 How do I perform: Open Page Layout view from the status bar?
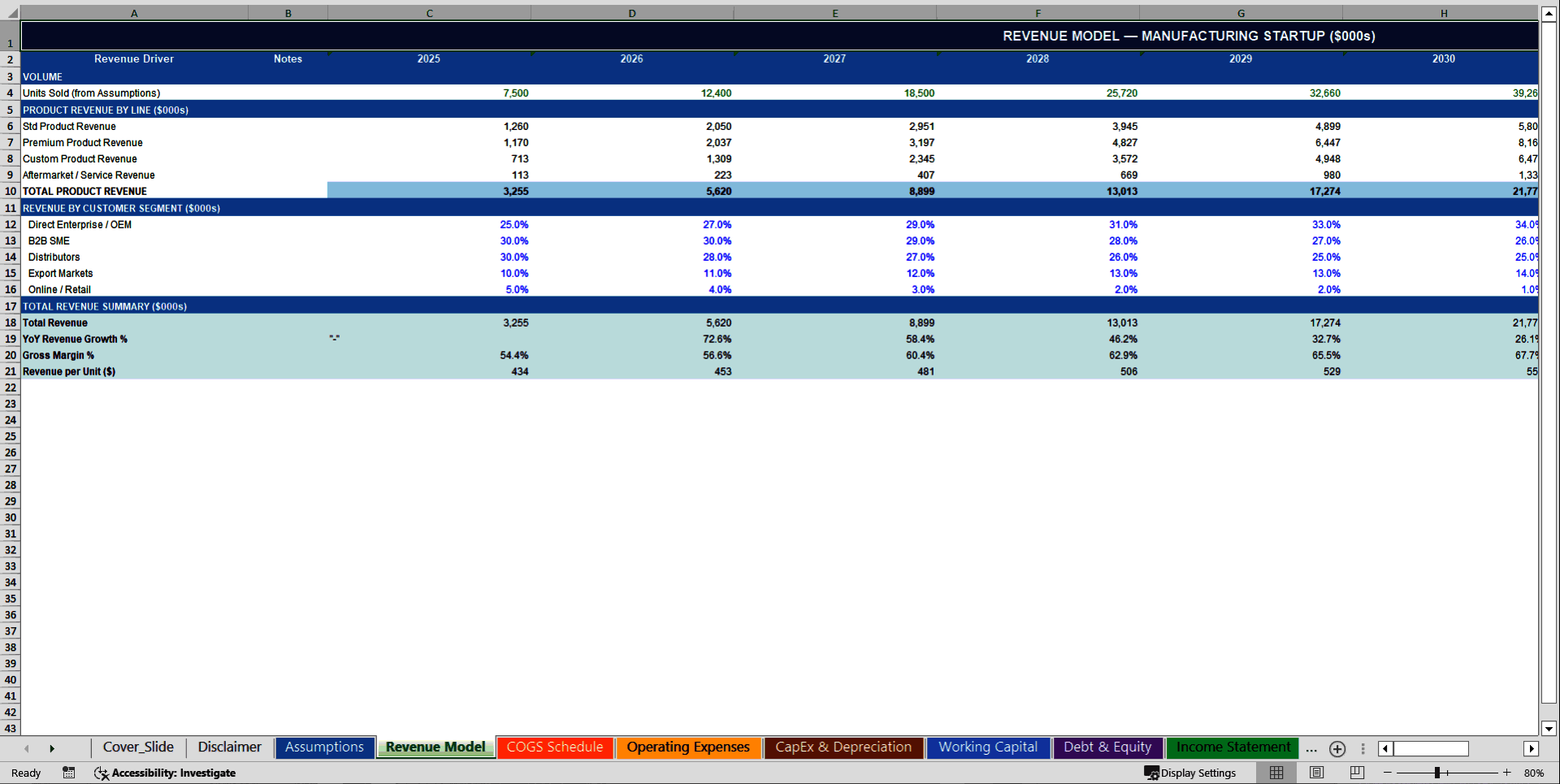point(1316,773)
